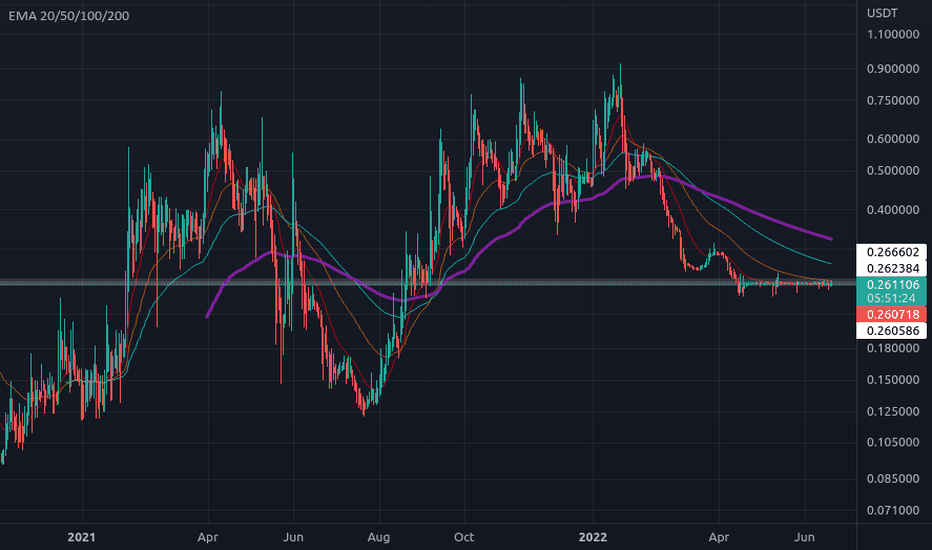The height and width of the screenshot is (550, 932).
Task: Click the 0.400000 price axis tick
Action: click(893, 210)
